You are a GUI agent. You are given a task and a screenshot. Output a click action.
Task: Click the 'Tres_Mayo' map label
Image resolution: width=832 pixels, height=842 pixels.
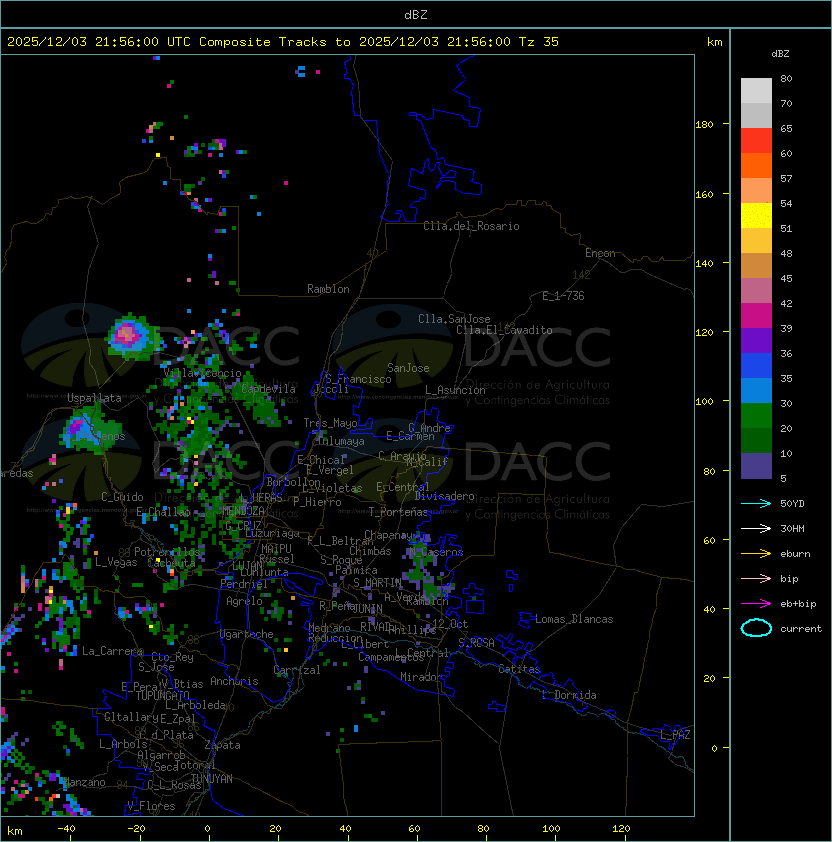click(x=330, y=423)
